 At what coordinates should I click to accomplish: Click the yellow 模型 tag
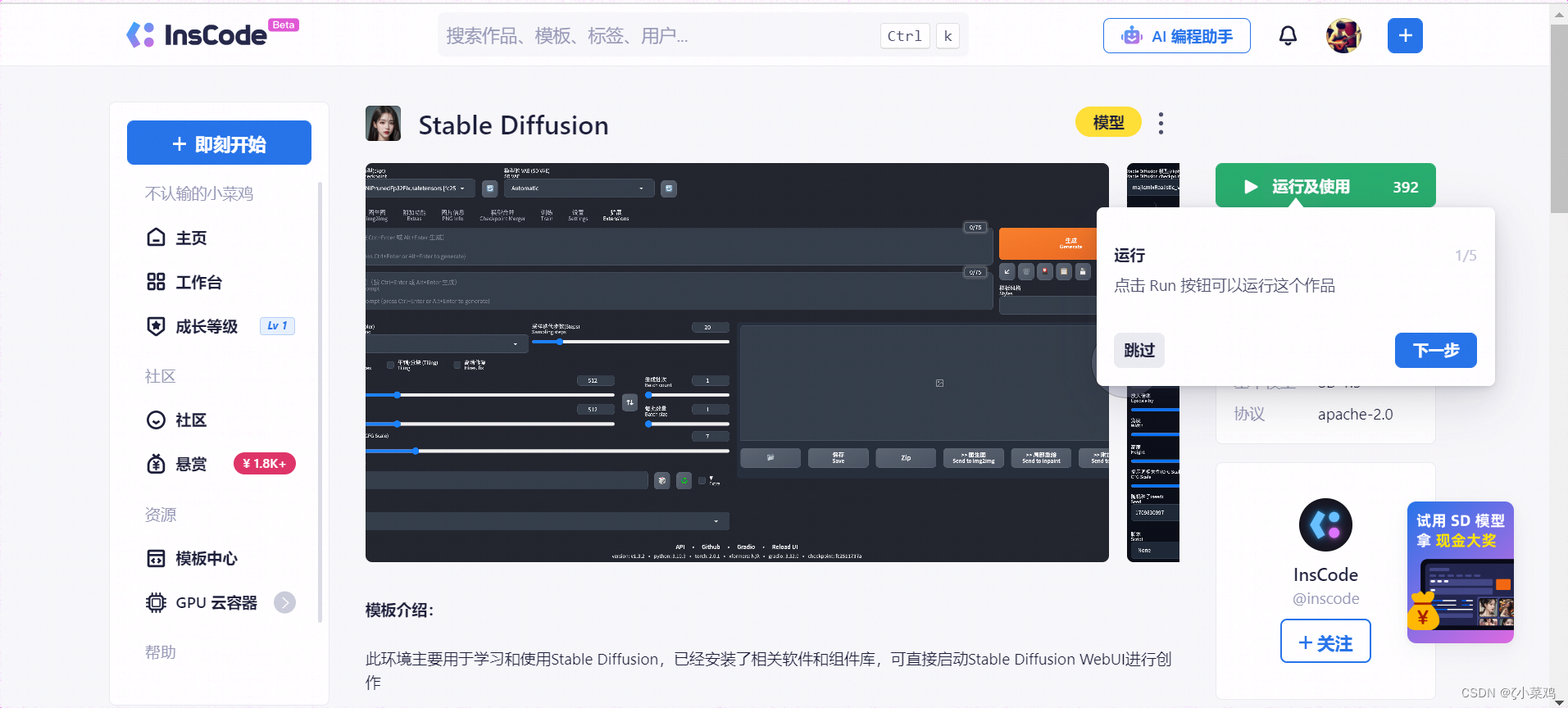tap(1108, 122)
